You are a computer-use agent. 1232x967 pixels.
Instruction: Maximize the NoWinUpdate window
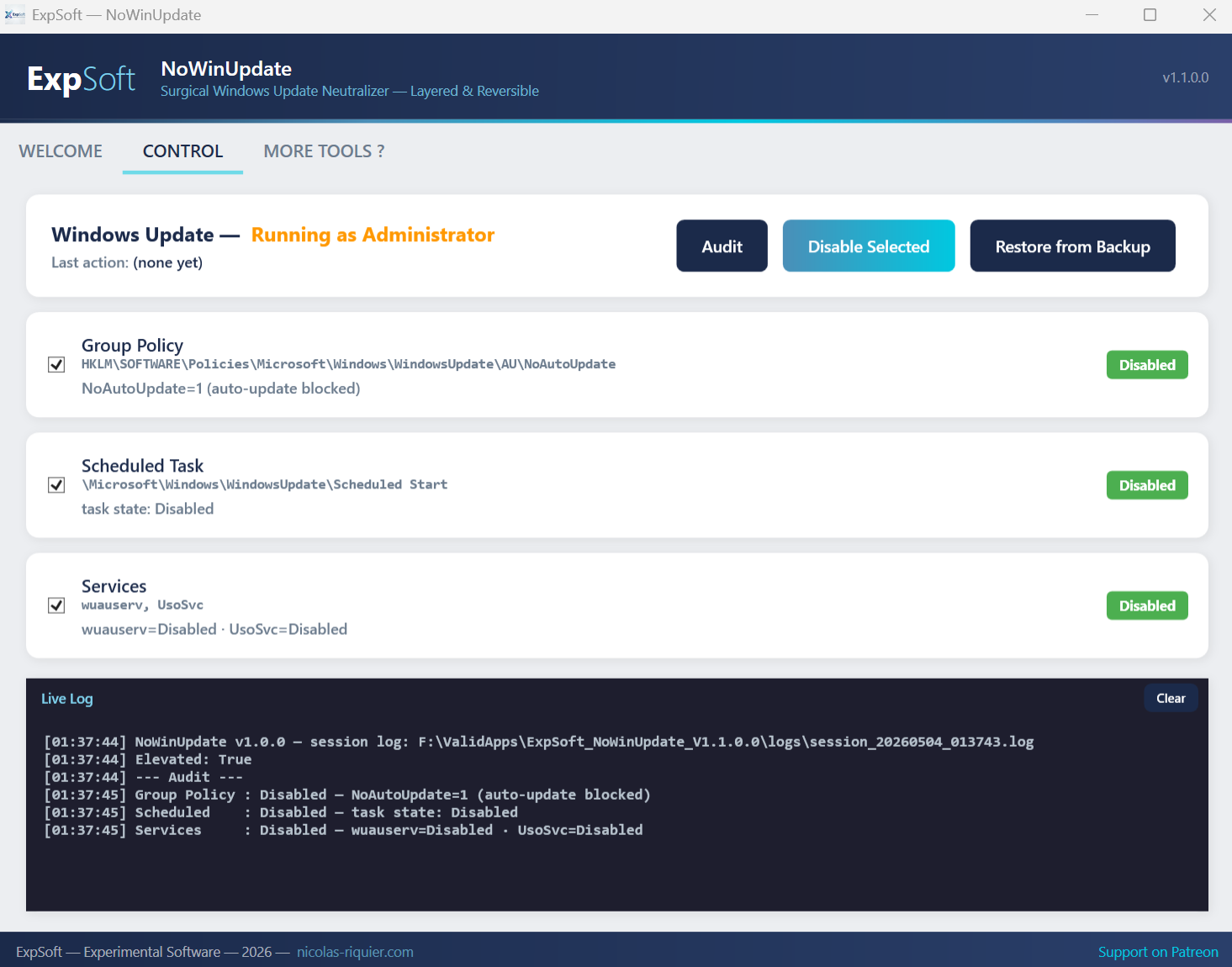point(1150,15)
